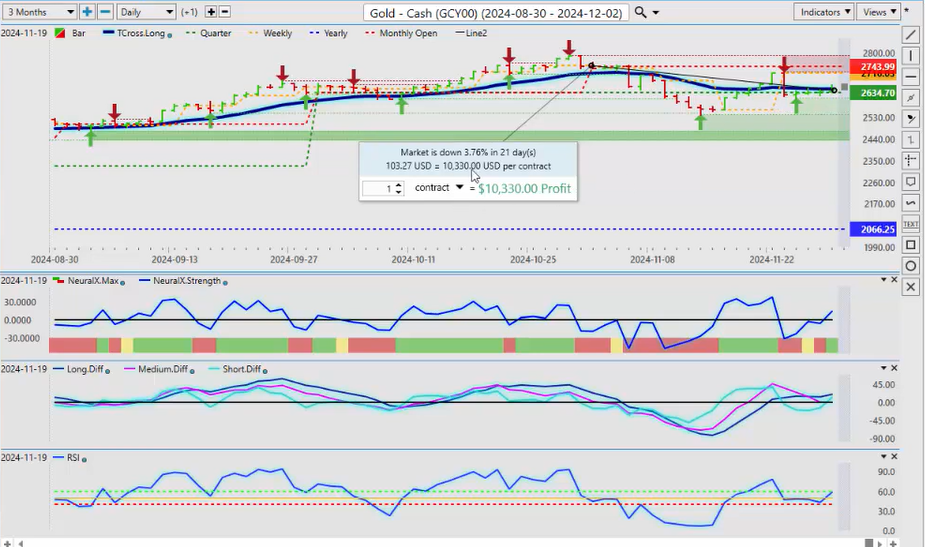Click the black plus forecast offset button
925x547 pixels.
pos(211,12)
